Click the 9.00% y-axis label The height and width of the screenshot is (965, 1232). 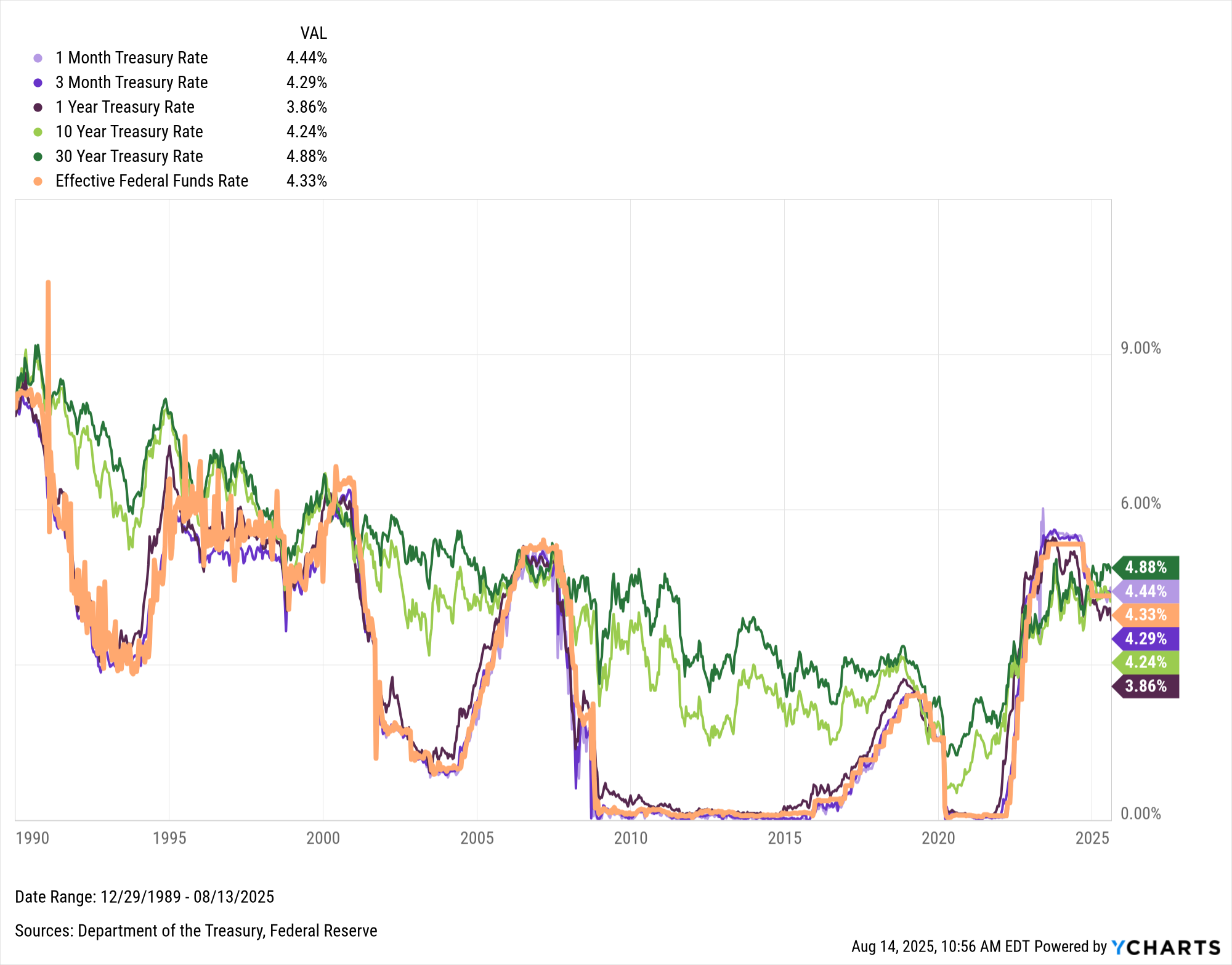click(x=1140, y=349)
